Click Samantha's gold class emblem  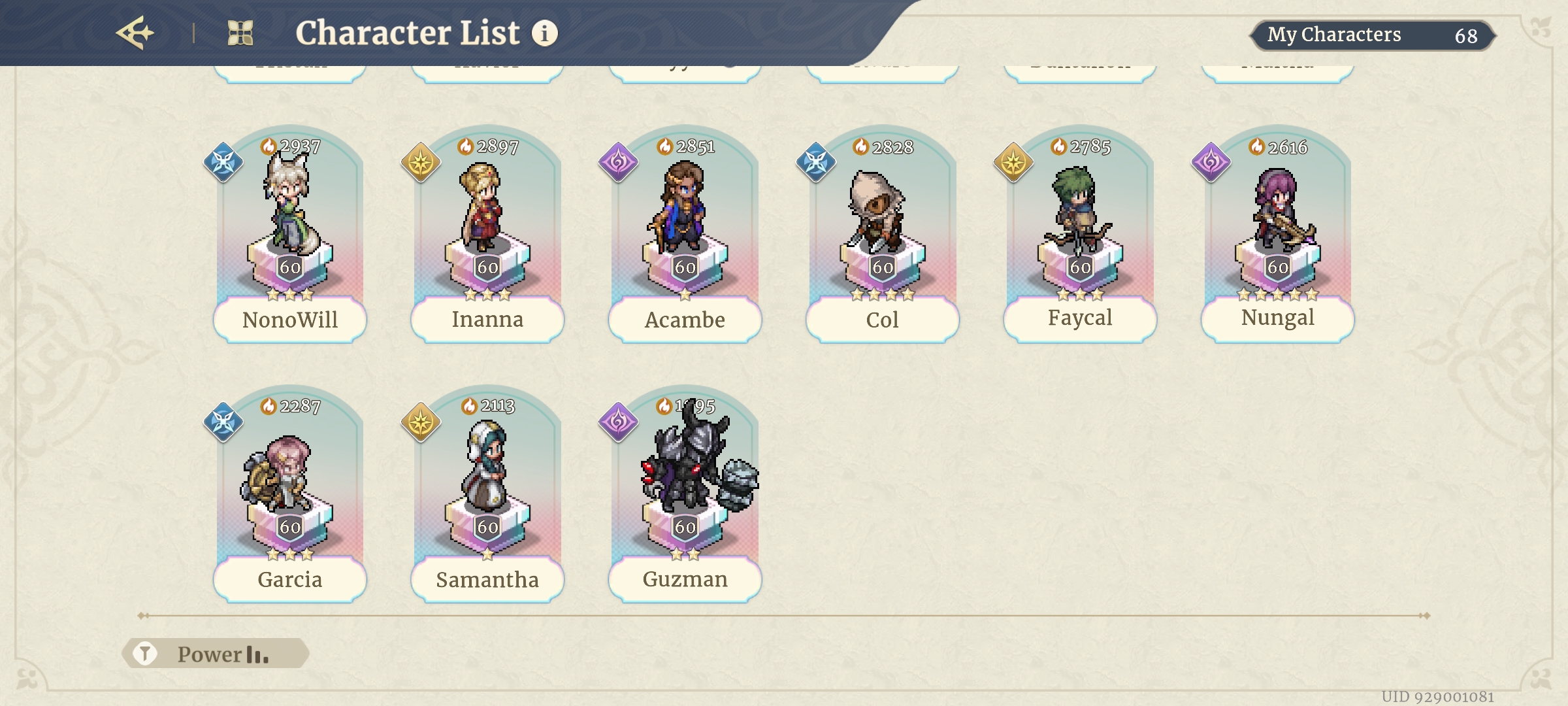point(421,422)
